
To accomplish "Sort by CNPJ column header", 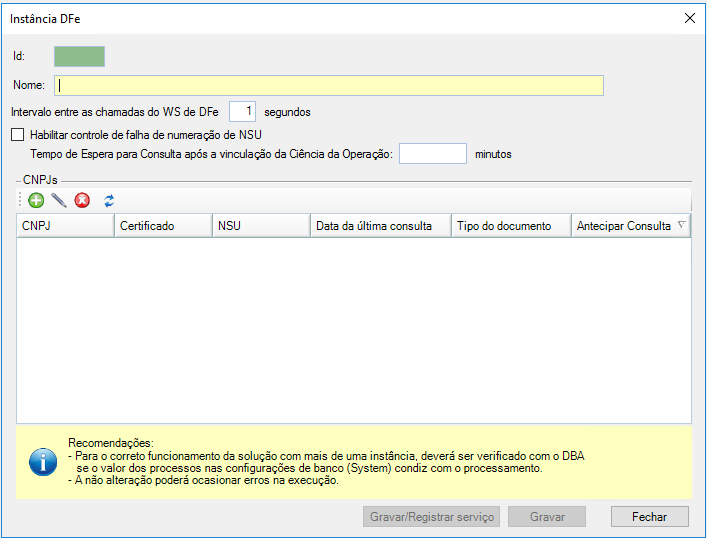I will pos(65,226).
